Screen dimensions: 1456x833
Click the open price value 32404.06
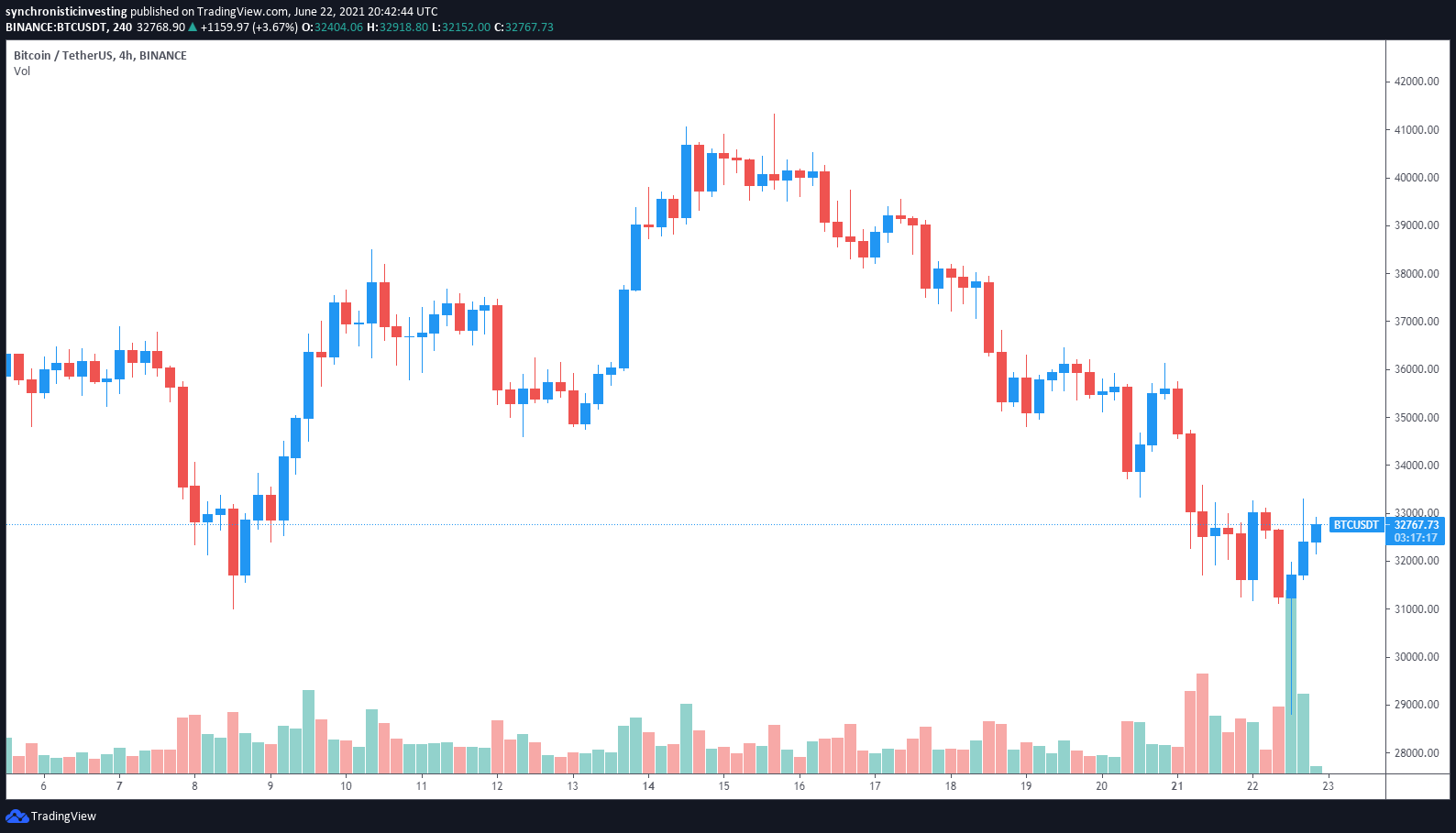click(x=338, y=27)
